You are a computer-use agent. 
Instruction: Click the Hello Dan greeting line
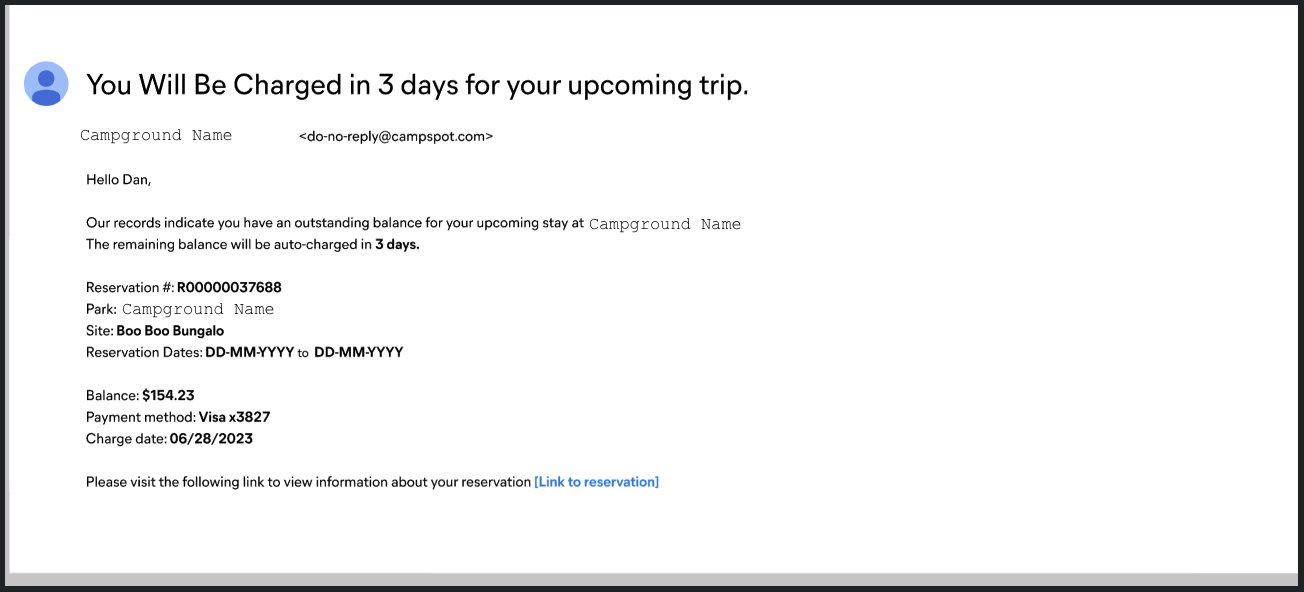(x=118, y=180)
